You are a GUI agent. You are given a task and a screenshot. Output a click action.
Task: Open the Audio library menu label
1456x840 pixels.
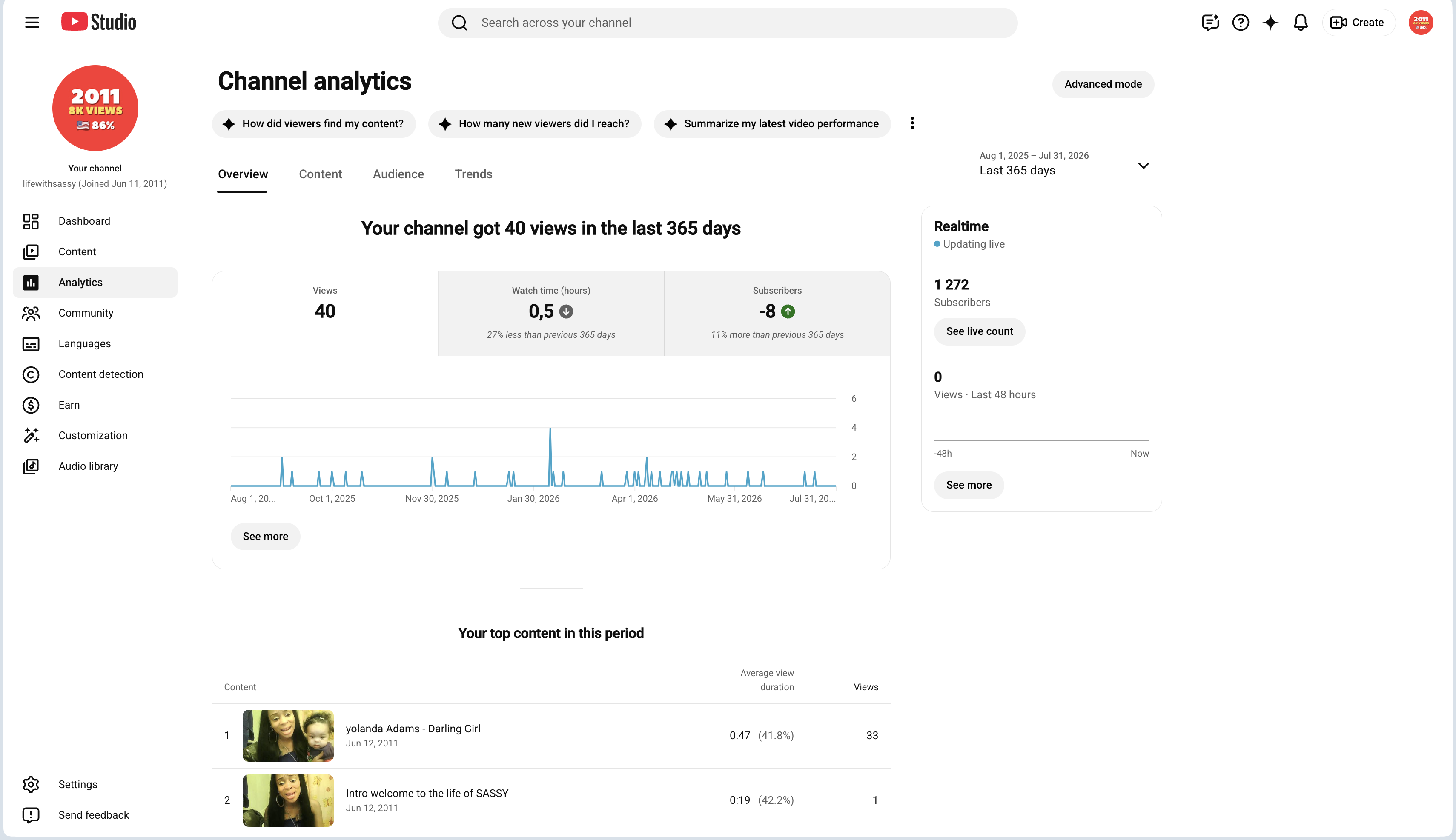[88, 466]
